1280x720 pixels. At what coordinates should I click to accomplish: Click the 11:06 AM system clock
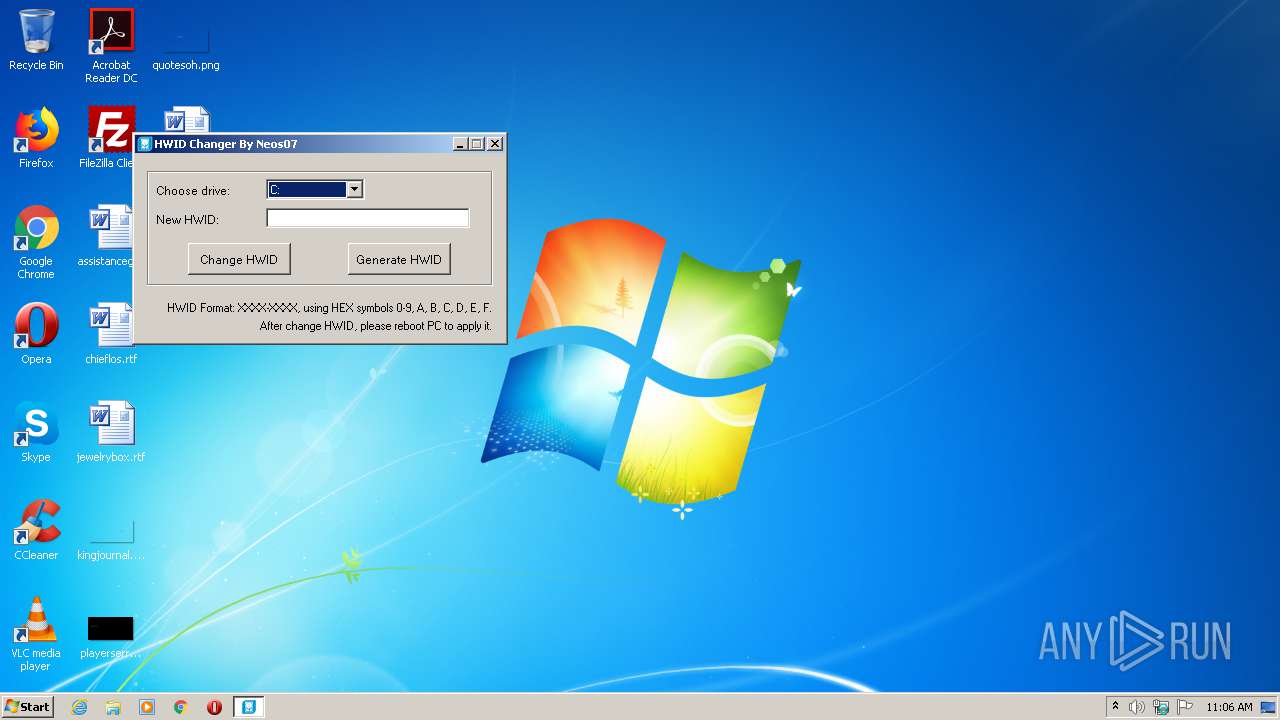coord(1229,707)
